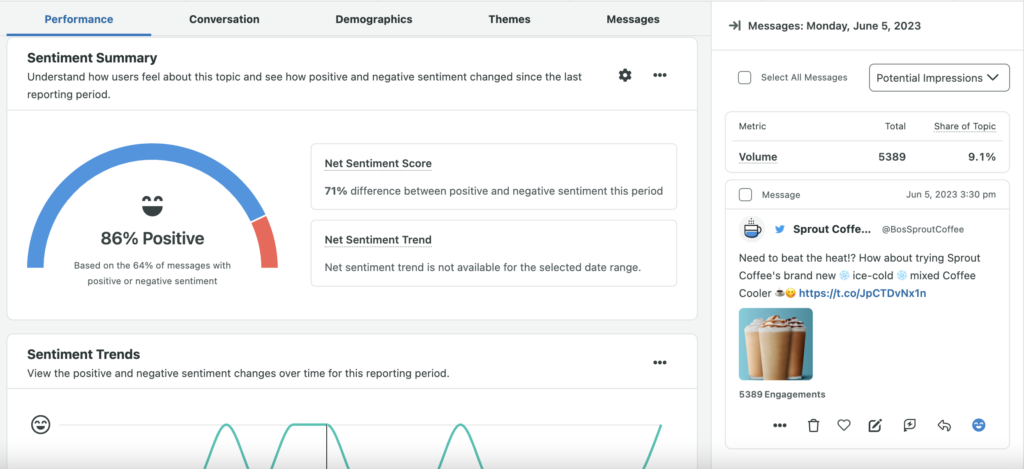Check the Select All Messages checkbox
Viewport: 1024px width, 469px height.
coord(745,78)
